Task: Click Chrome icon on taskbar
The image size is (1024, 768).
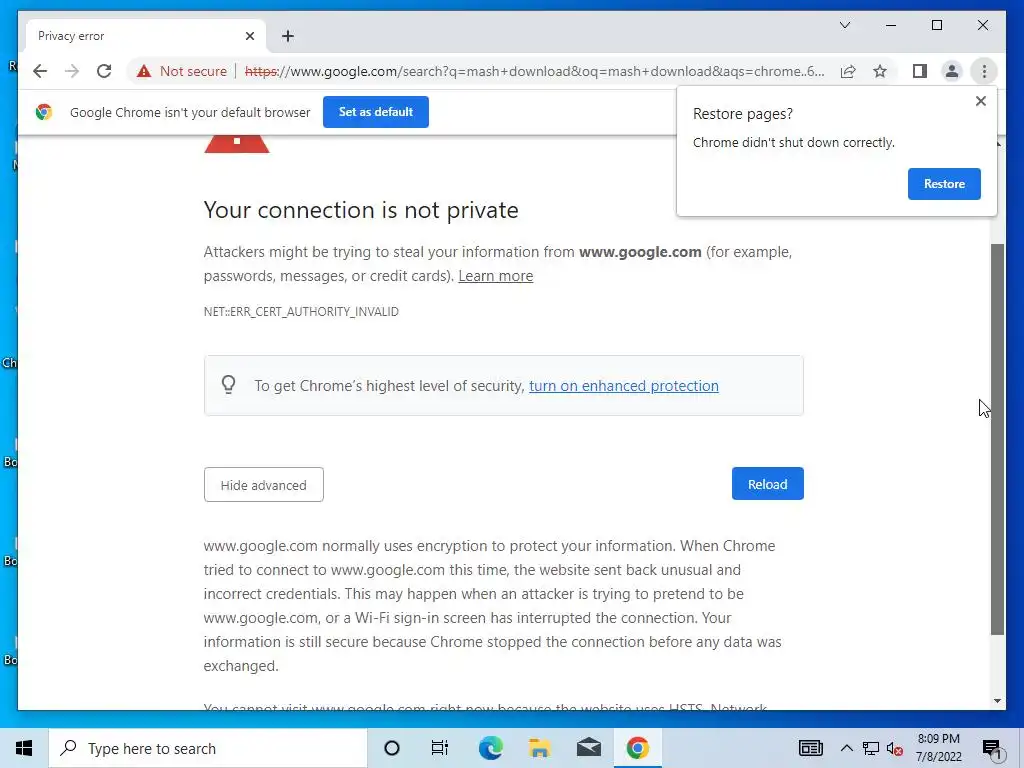Action: coord(637,748)
